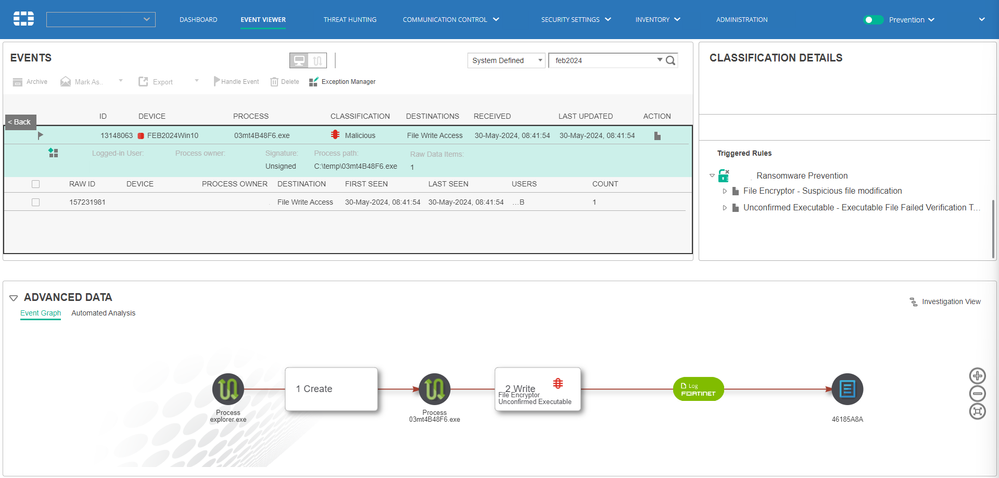Open the Mark As dropdown arrow
The height and width of the screenshot is (478, 999).
pos(121,81)
